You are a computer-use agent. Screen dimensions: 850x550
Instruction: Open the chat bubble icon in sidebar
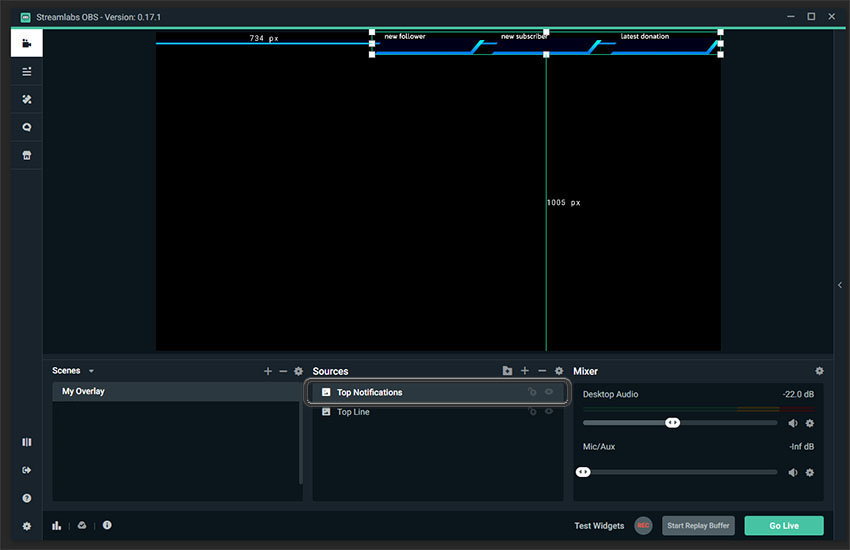coord(27,127)
